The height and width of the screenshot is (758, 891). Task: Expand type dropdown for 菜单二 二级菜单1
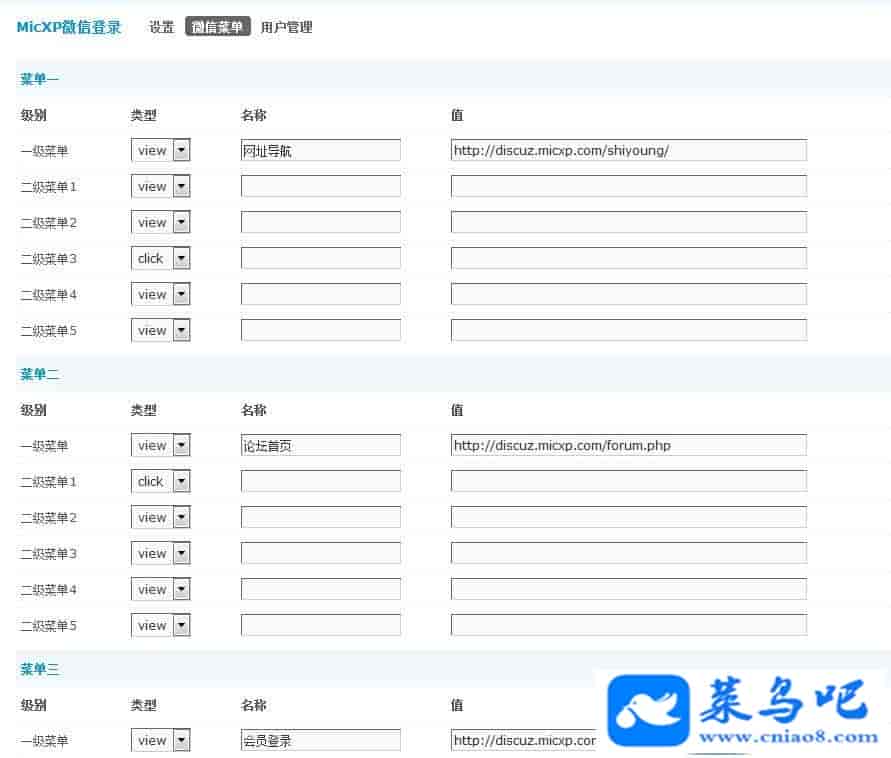point(161,481)
